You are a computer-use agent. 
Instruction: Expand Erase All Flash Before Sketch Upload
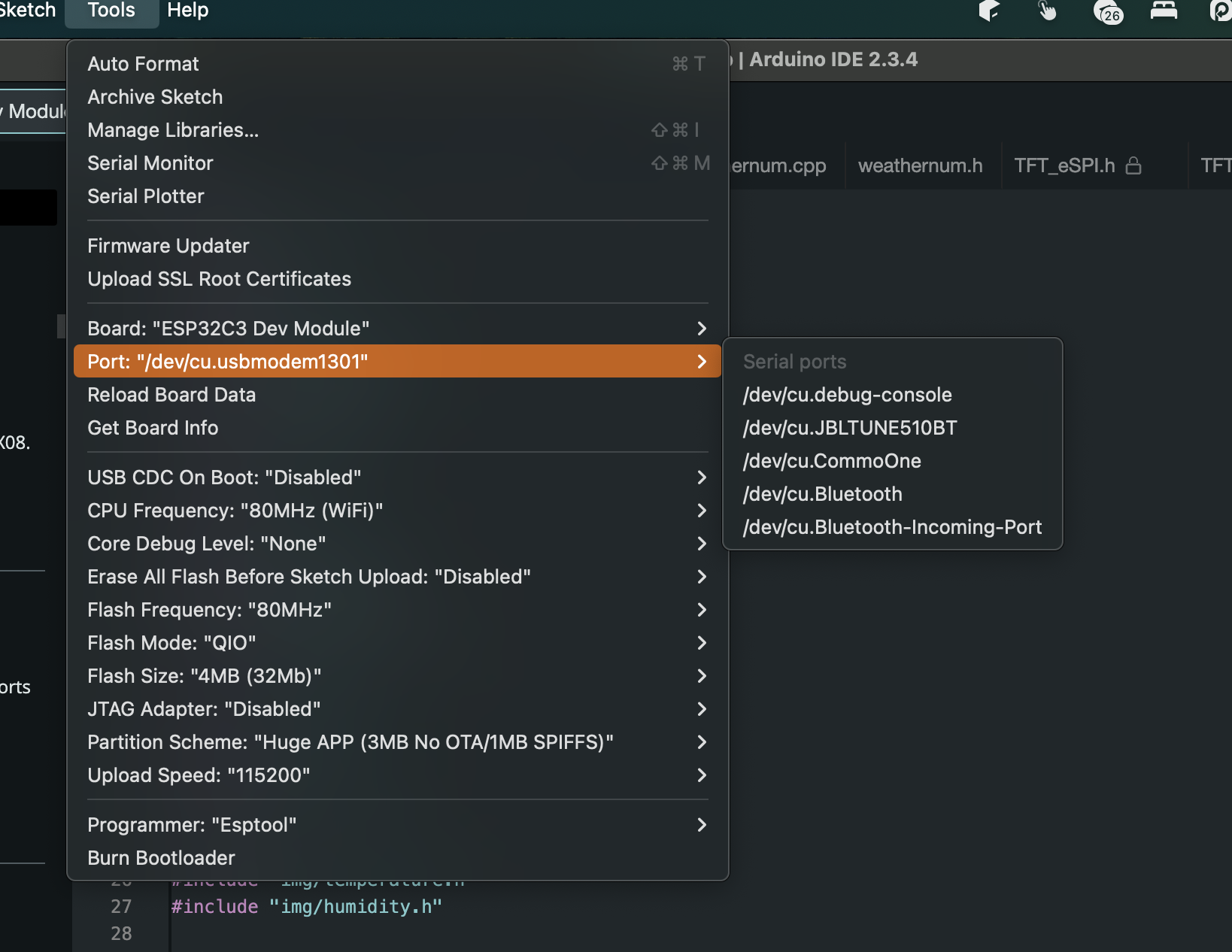pyautogui.click(x=398, y=577)
